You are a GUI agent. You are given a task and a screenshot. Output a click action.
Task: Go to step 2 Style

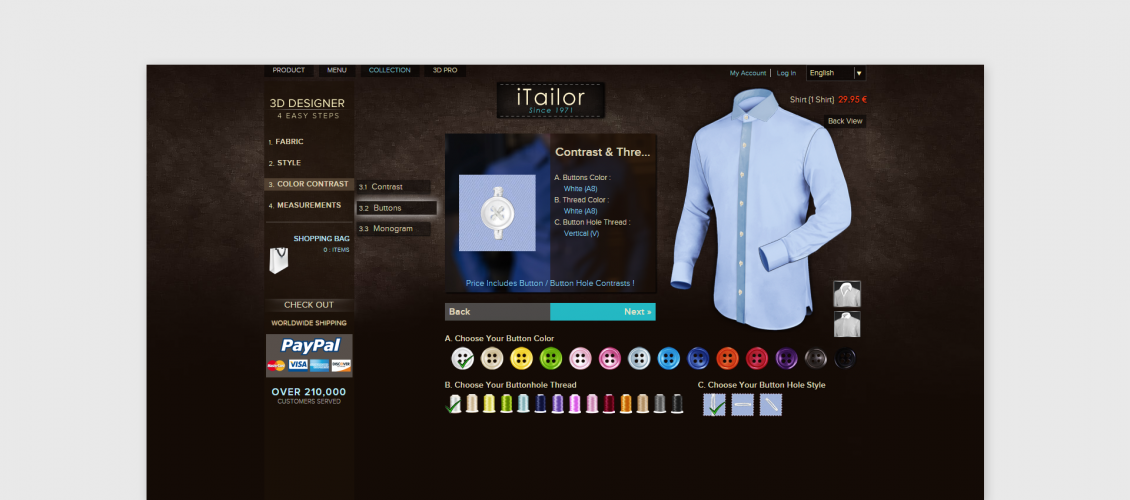[288, 163]
